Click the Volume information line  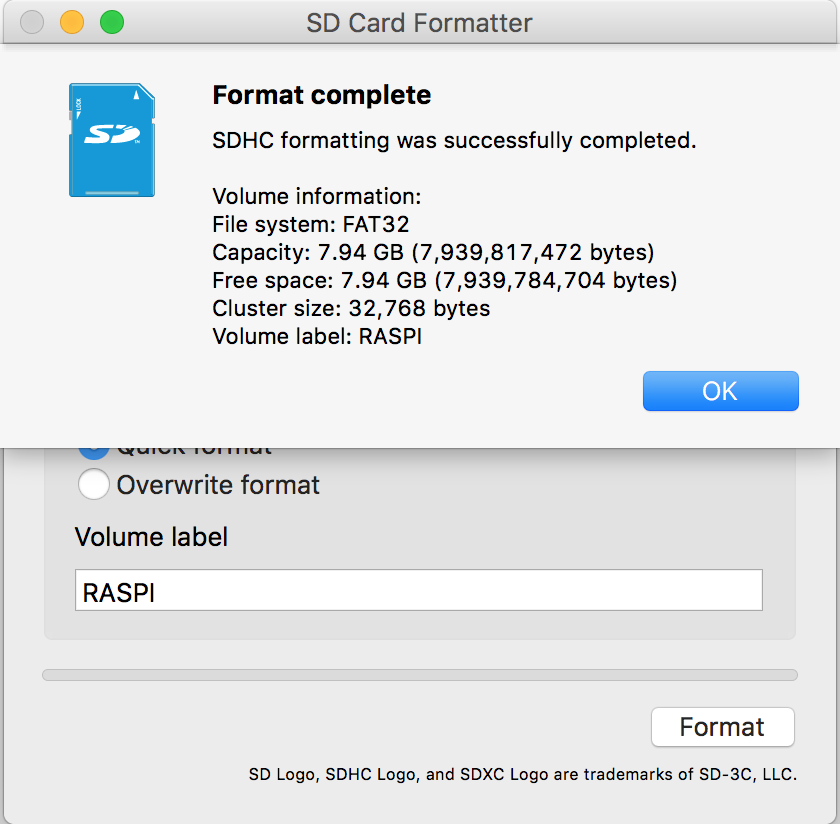(317, 196)
